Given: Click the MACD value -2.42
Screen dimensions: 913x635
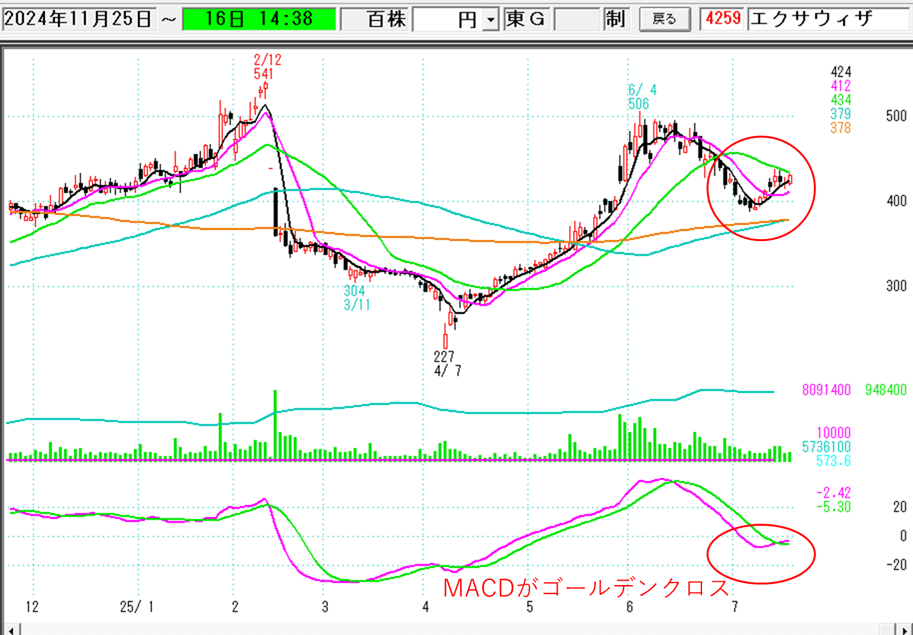Looking at the screenshot, I should (x=833, y=494).
